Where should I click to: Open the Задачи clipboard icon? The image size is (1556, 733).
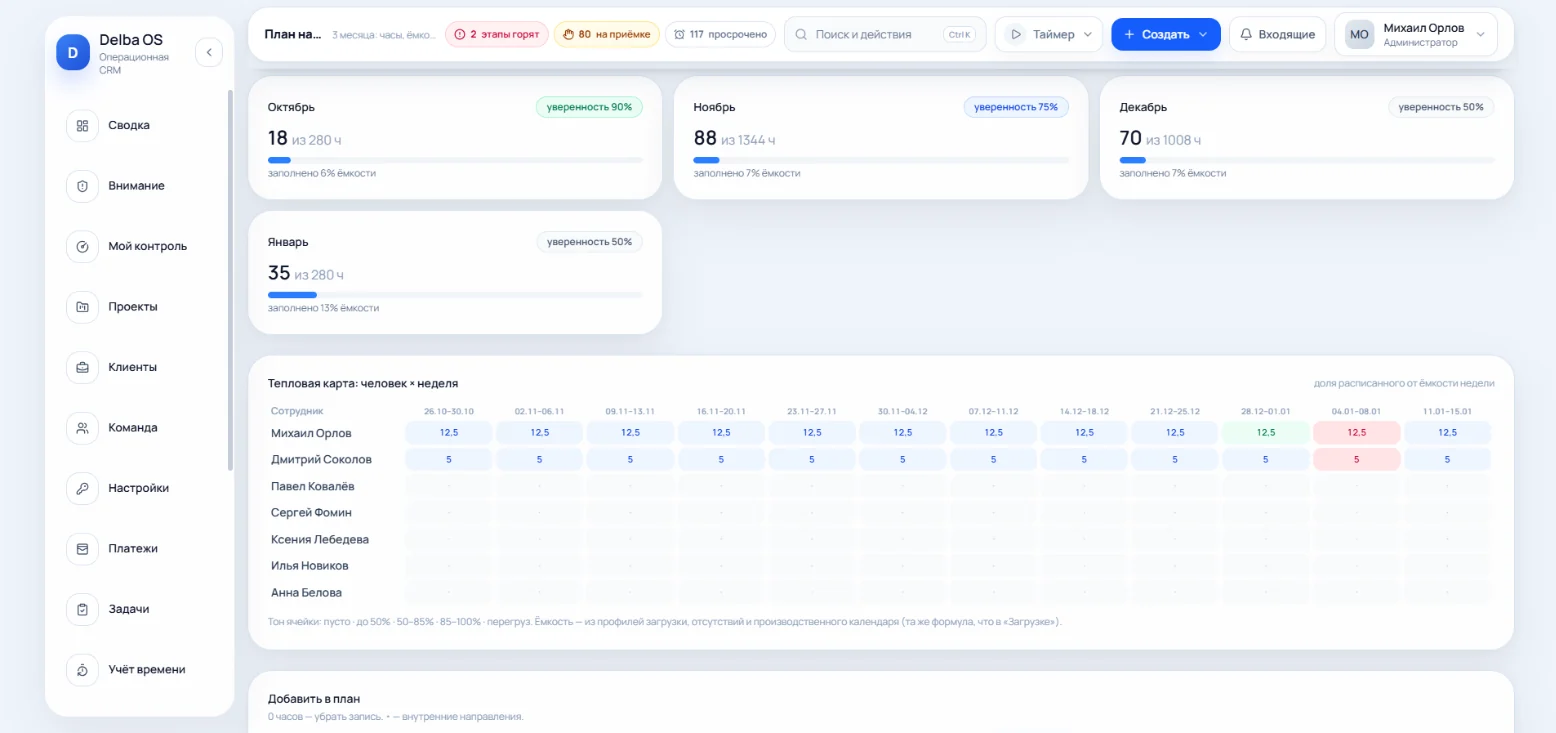pyautogui.click(x=82, y=609)
